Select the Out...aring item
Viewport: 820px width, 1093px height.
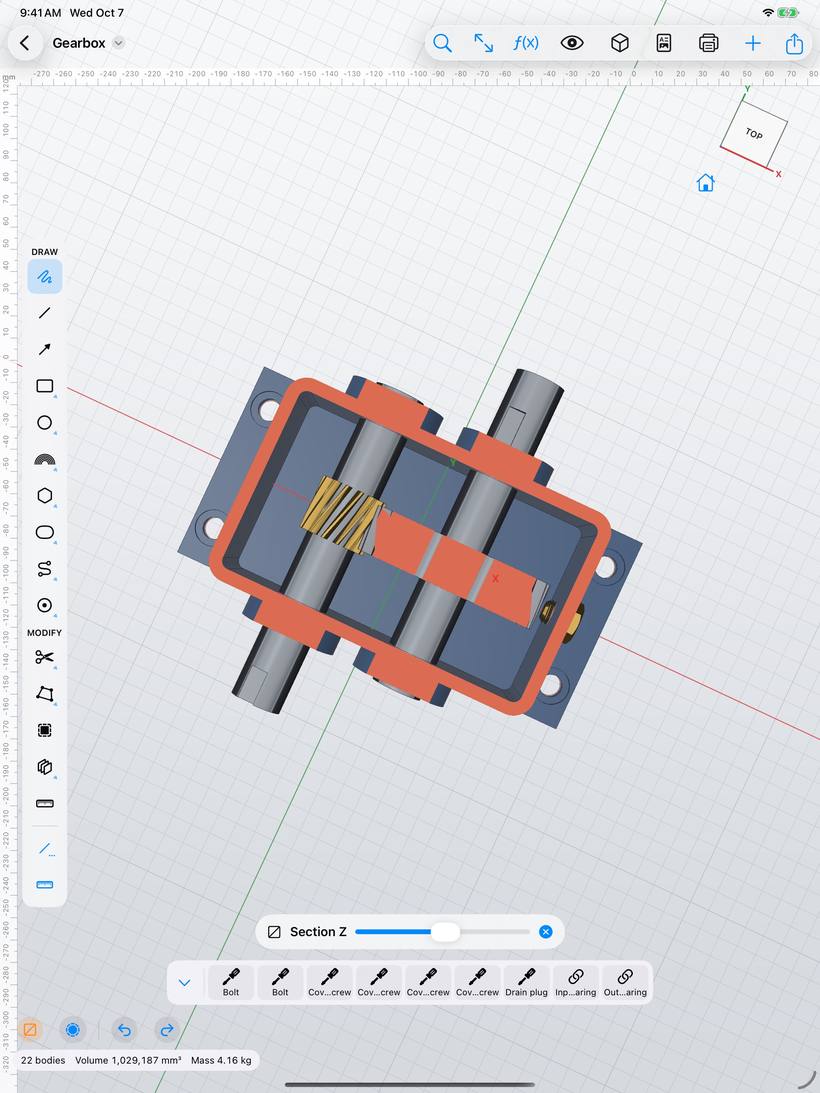625,983
